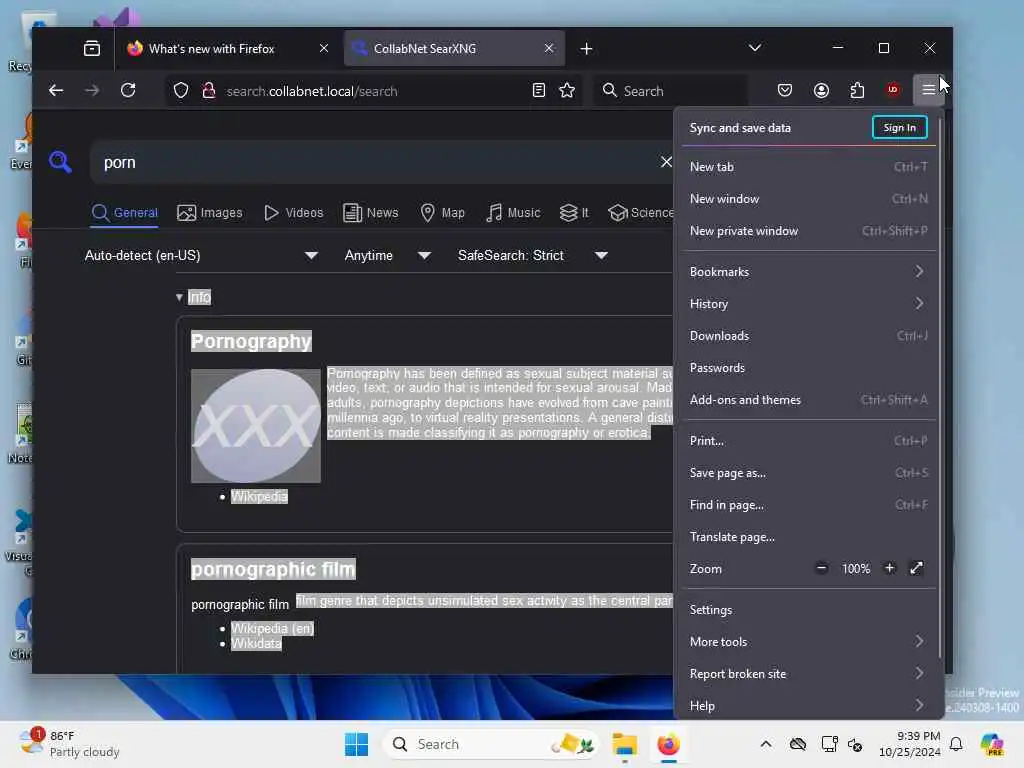Toggle reader view icon in address bar
This screenshot has width=1024, height=768.
(539, 91)
